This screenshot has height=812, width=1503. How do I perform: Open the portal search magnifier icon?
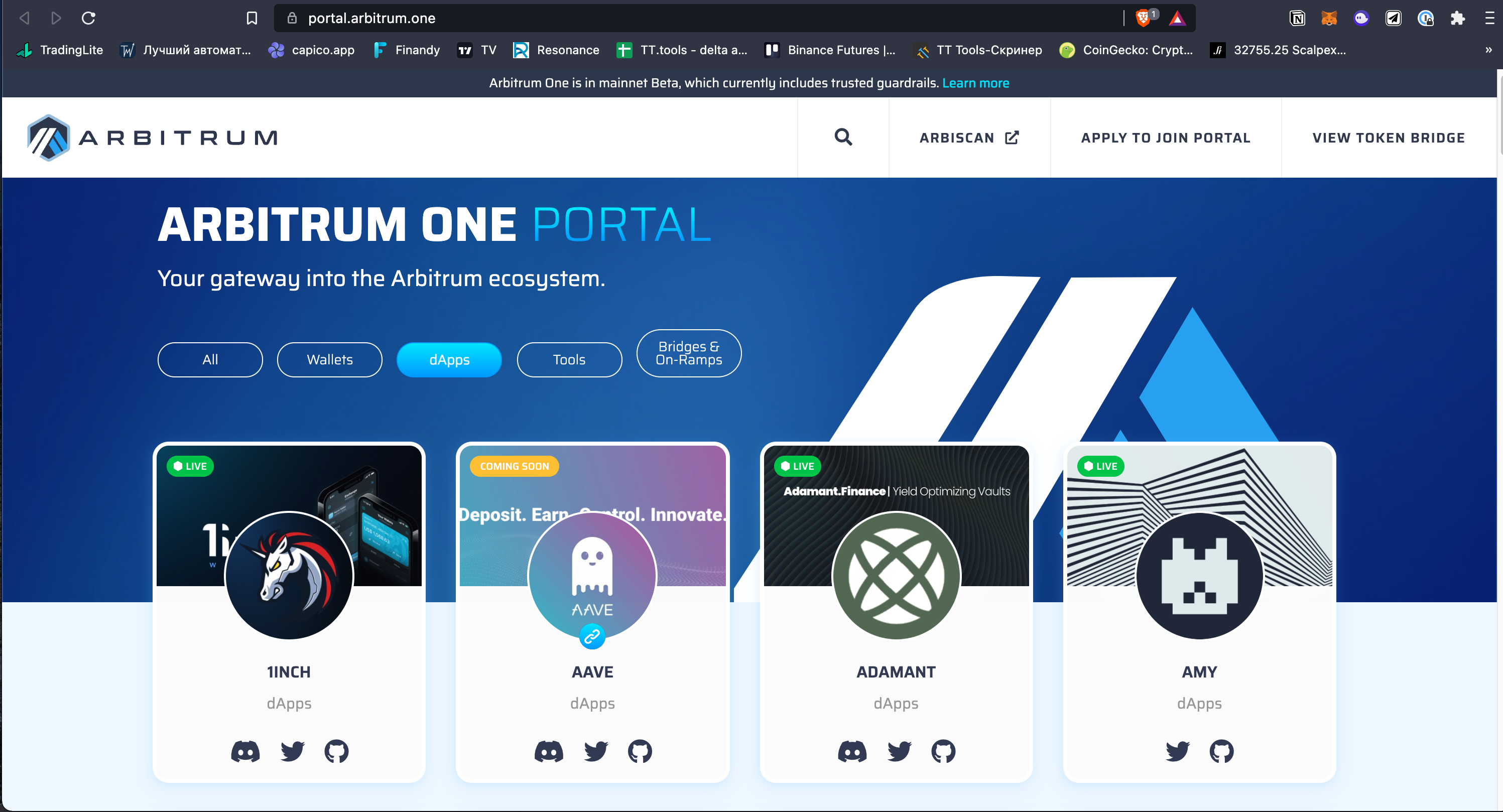coord(843,137)
